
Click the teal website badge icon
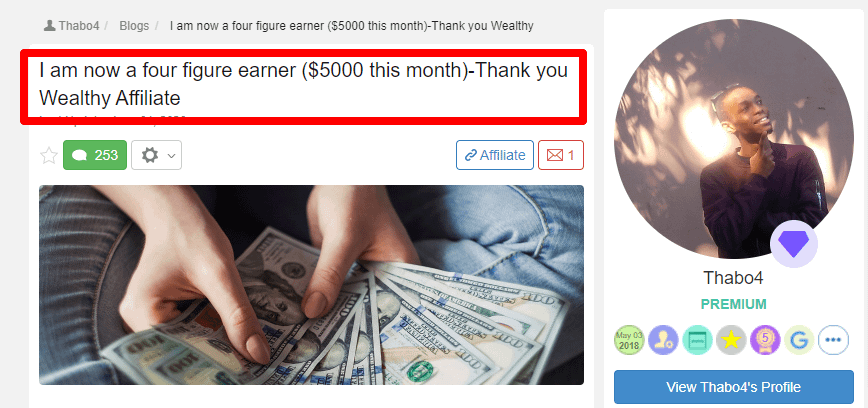[697, 340]
